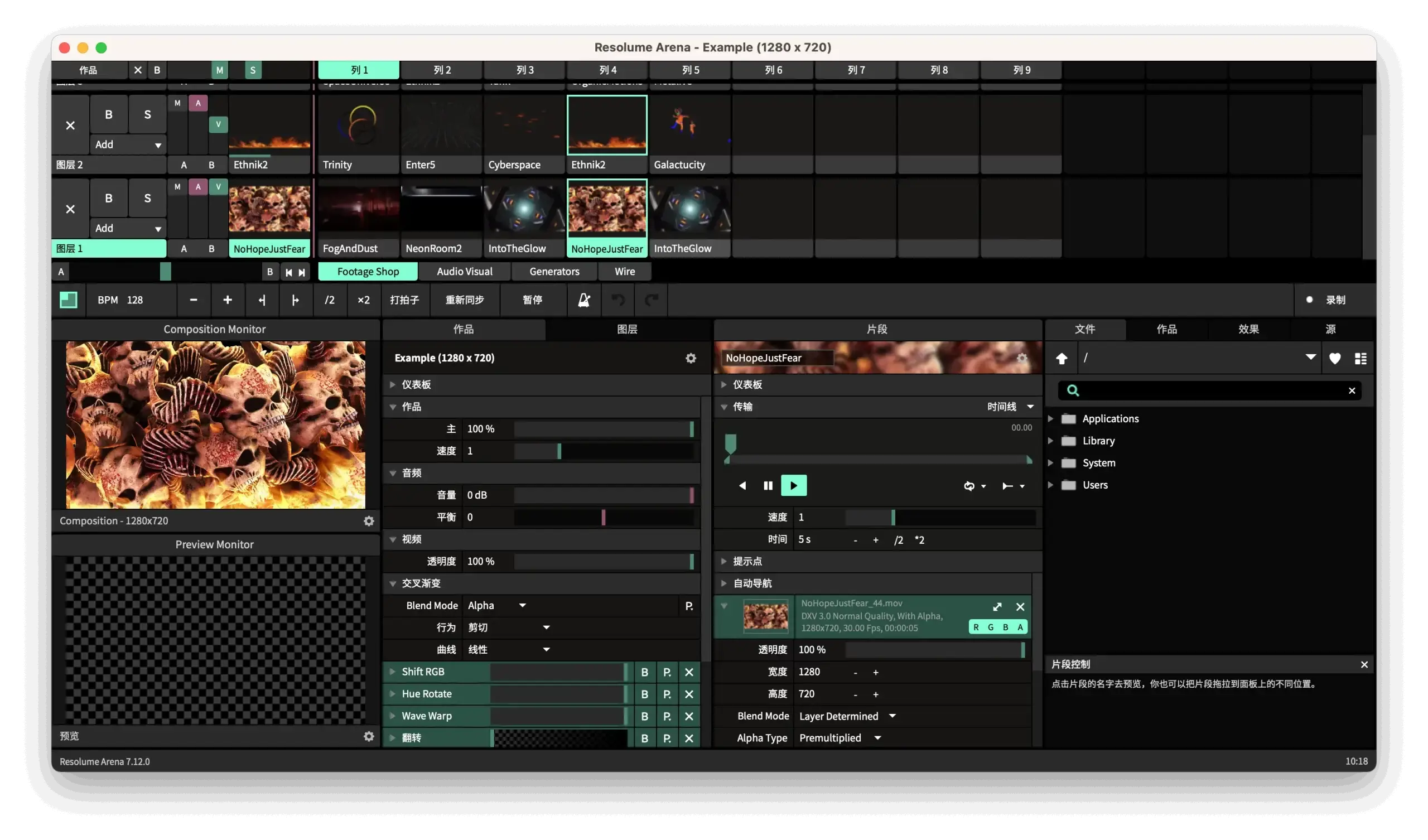Click the resize icon on NoHopeJustFear_44.mov
The height and width of the screenshot is (840, 1428).
click(x=997, y=607)
